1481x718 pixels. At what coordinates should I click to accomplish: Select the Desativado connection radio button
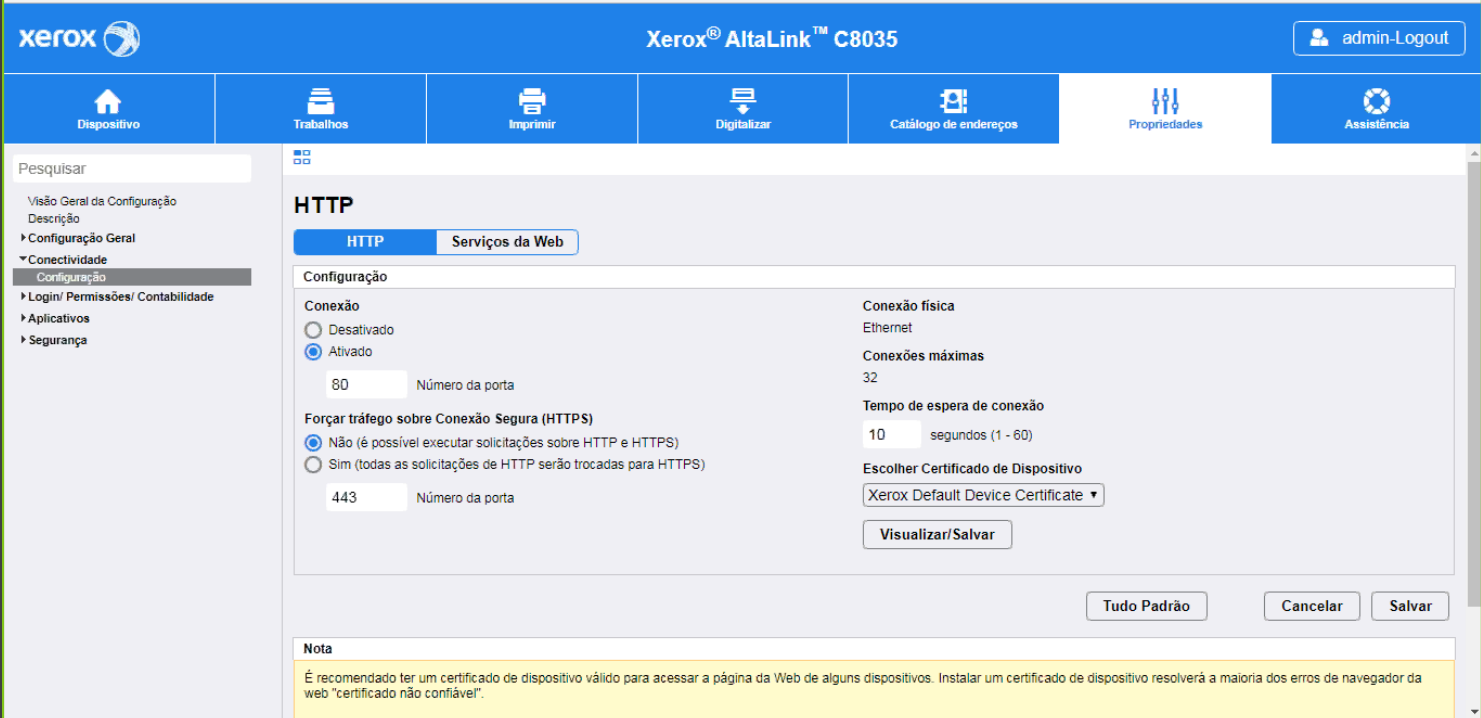tap(313, 330)
